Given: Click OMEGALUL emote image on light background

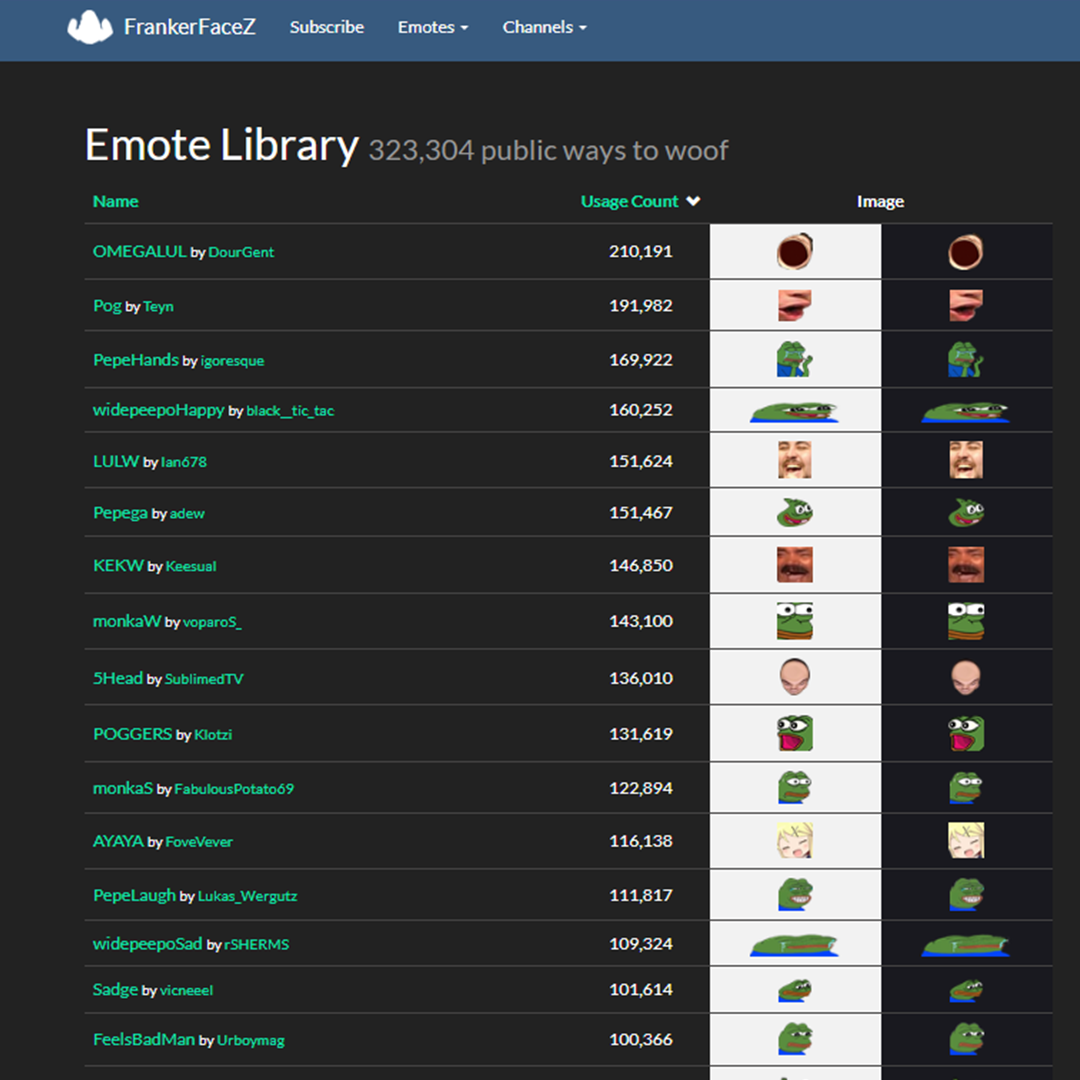Looking at the screenshot, I should click(x=795, y=251).
